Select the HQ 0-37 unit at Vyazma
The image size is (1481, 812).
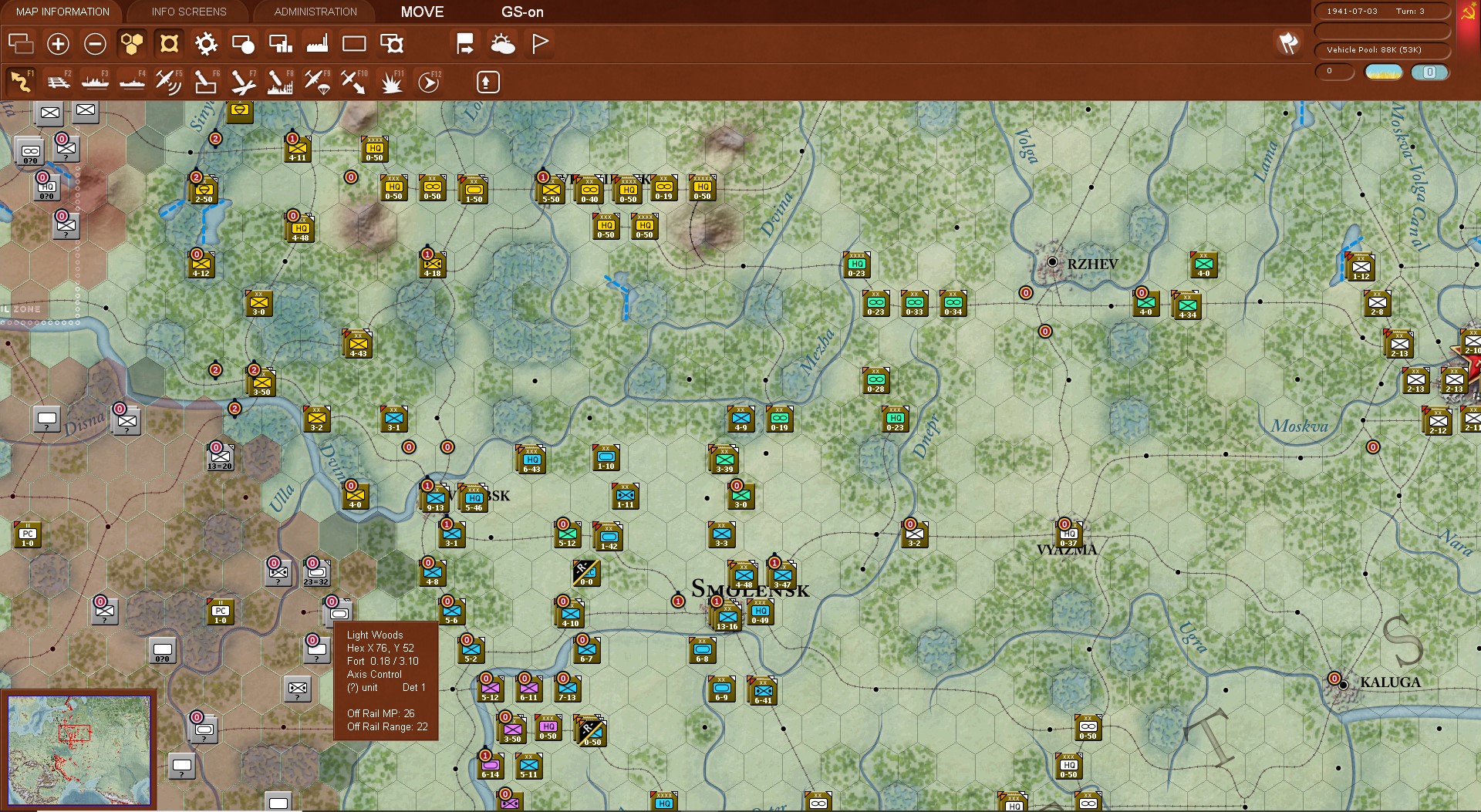pyautogui.click(x=1068, y=535)
